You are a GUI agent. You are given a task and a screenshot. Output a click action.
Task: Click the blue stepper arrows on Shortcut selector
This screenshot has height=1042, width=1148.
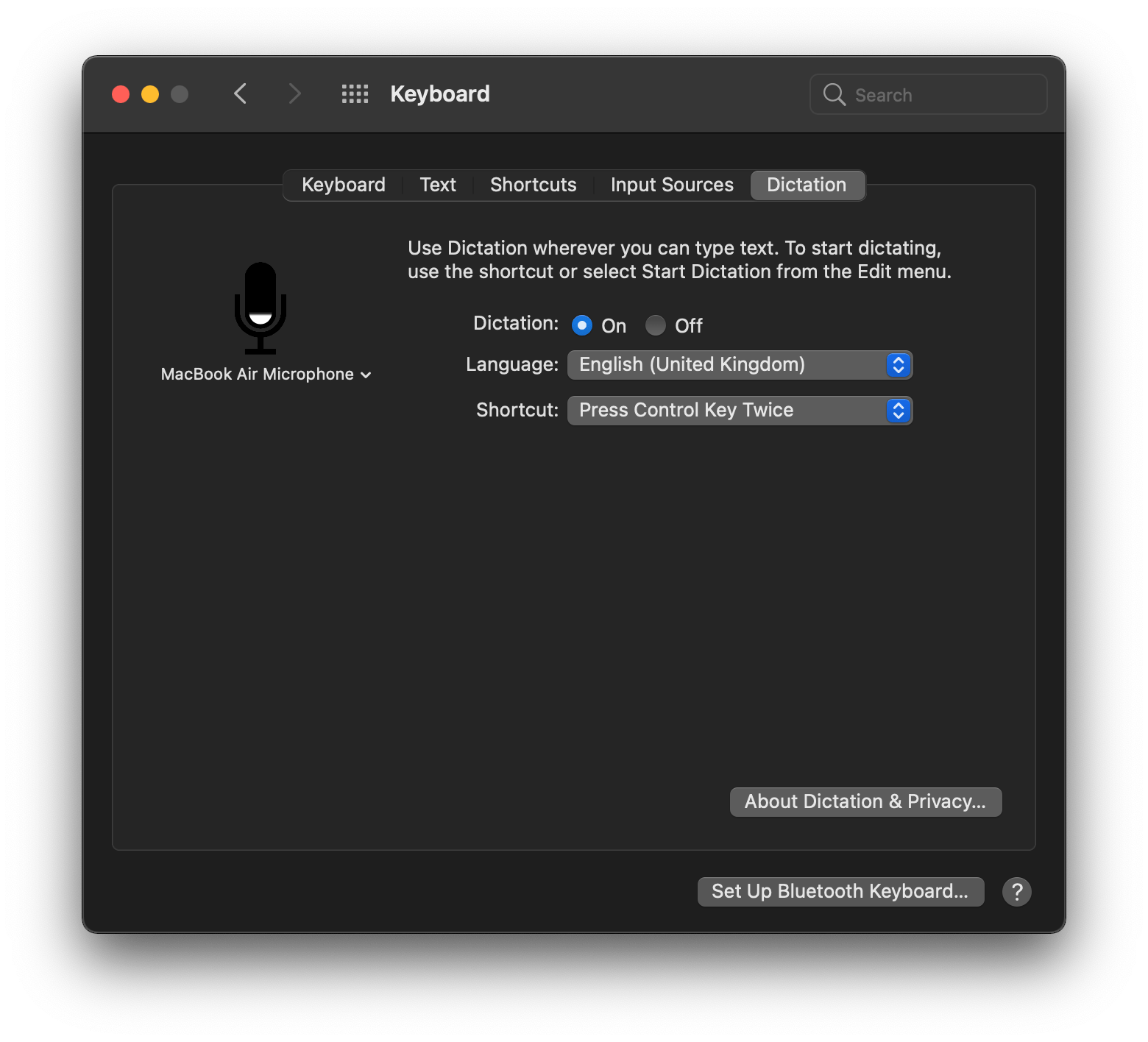pos(897,410)
